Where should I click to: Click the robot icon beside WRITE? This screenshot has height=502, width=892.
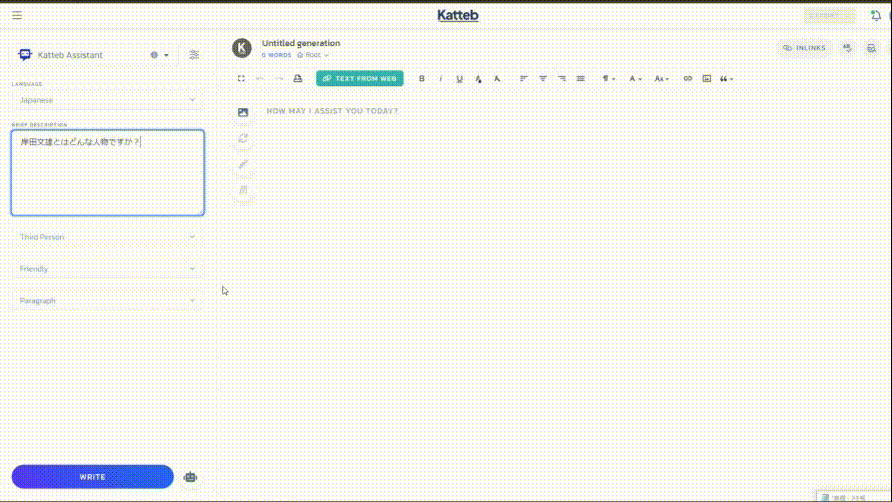tap(190, 477)
